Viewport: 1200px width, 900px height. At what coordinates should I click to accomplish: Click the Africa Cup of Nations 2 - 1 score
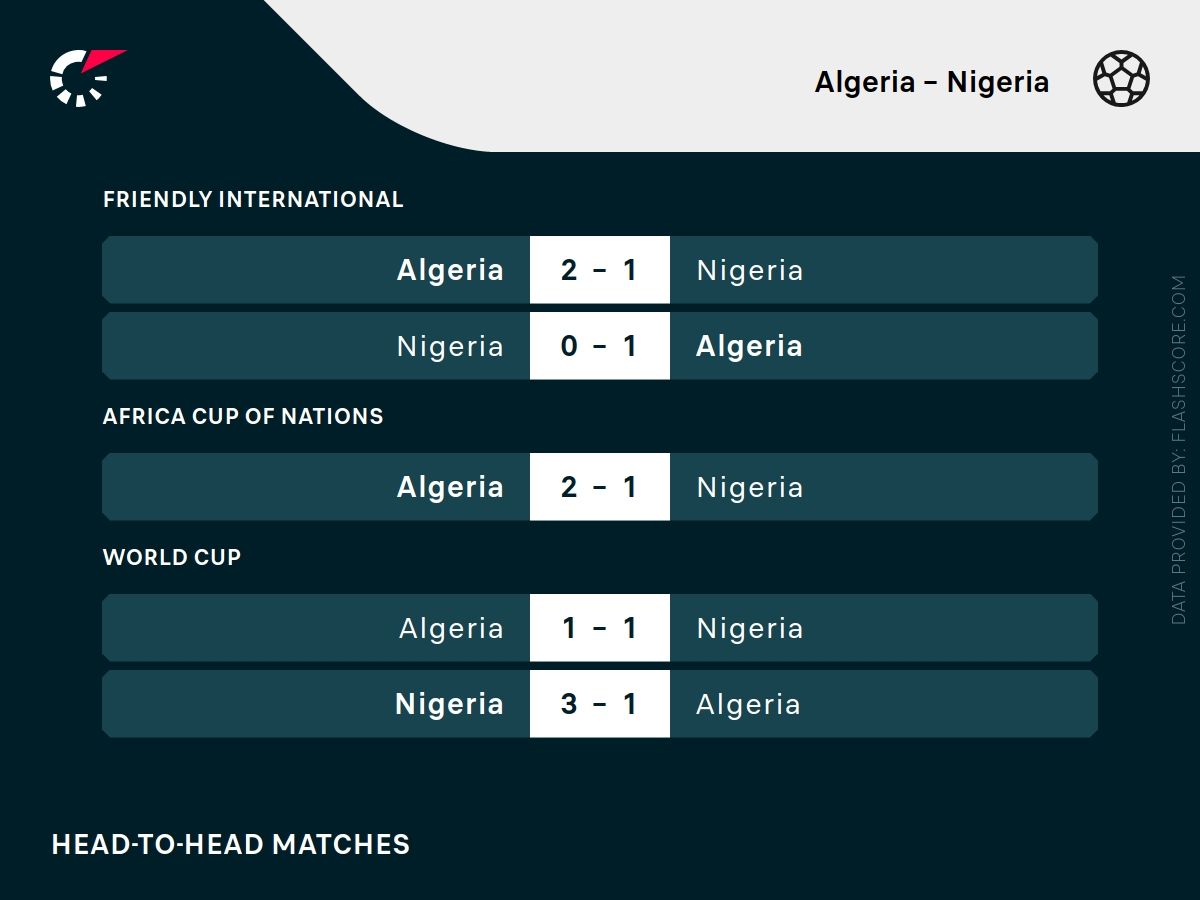599,487
